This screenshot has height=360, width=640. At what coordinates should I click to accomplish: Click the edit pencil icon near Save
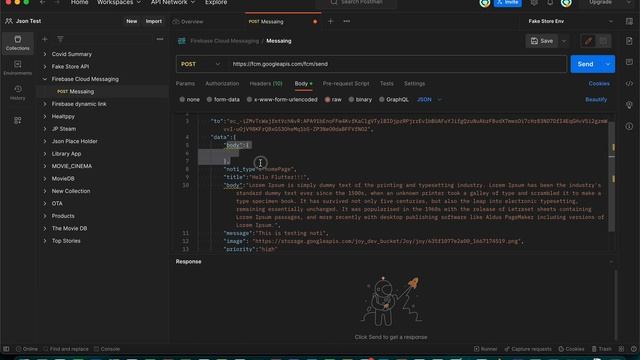pos(588,41)
